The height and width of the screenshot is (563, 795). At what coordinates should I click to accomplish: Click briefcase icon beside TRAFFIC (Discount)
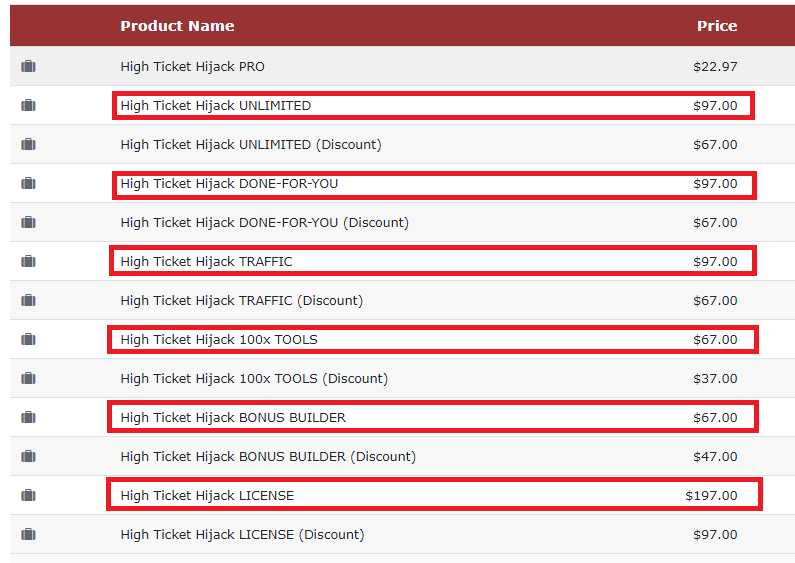28,300
